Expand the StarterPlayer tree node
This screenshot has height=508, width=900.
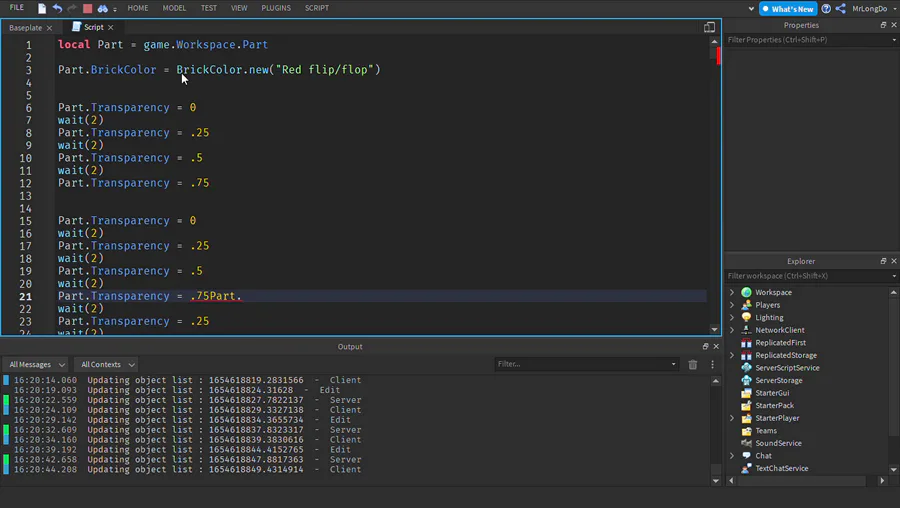click(732, 418)
